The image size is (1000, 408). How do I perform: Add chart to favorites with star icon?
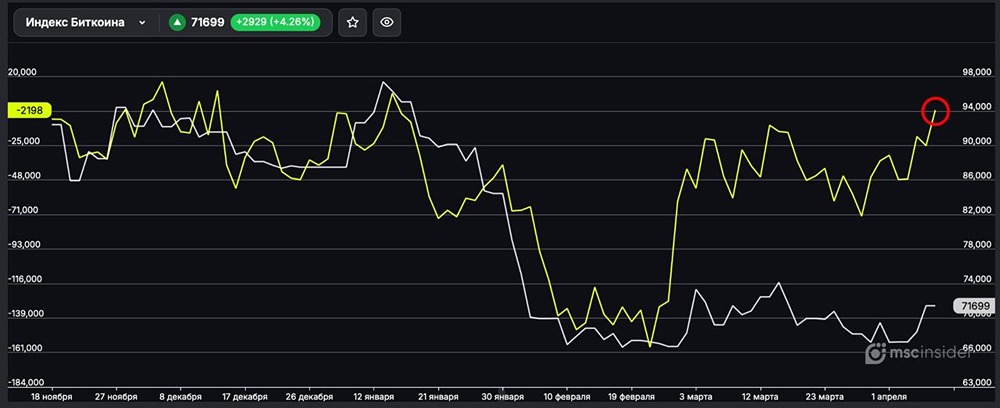click(352, 22)
